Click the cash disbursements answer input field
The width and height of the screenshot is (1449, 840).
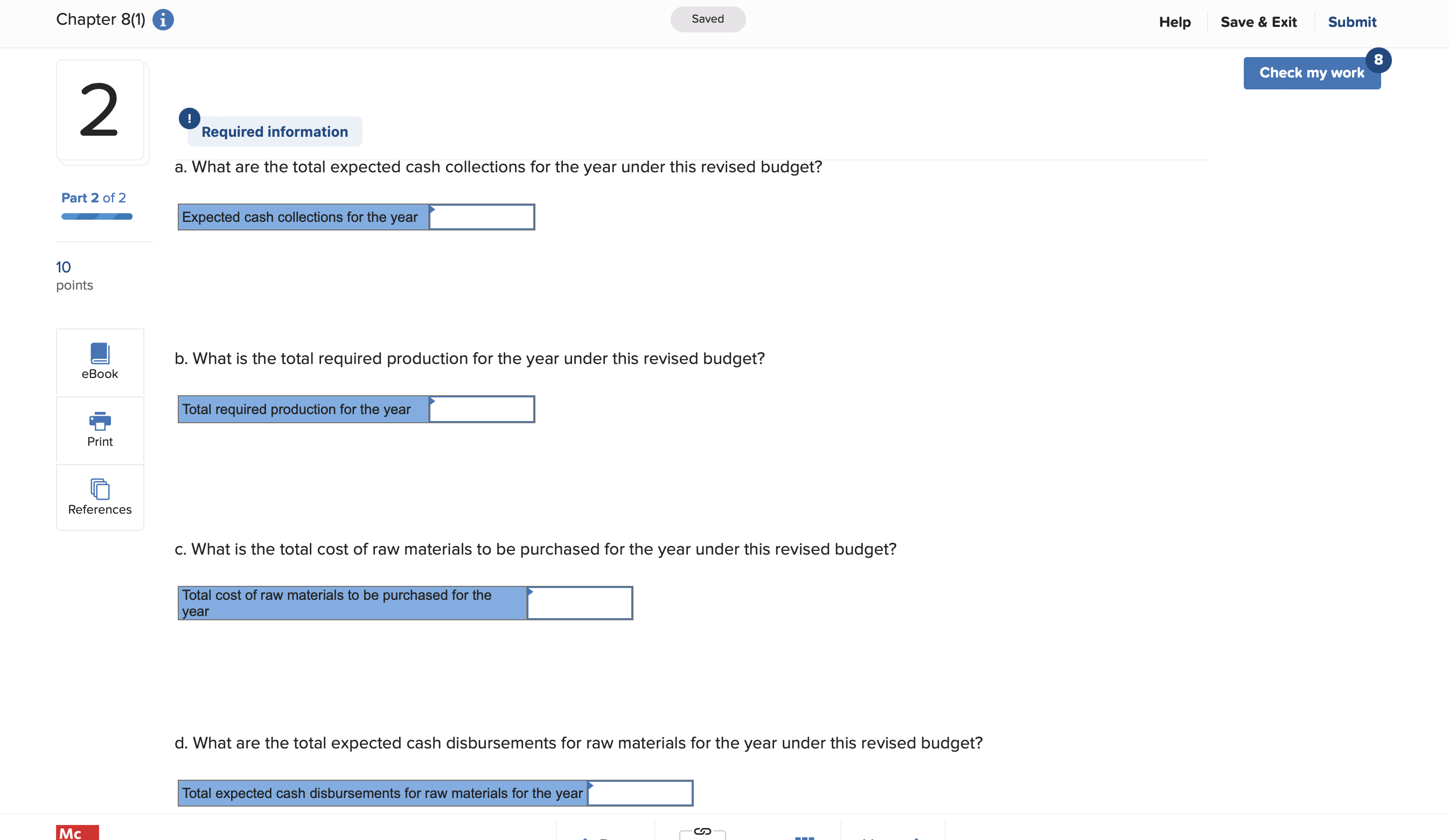coord(641,793)
